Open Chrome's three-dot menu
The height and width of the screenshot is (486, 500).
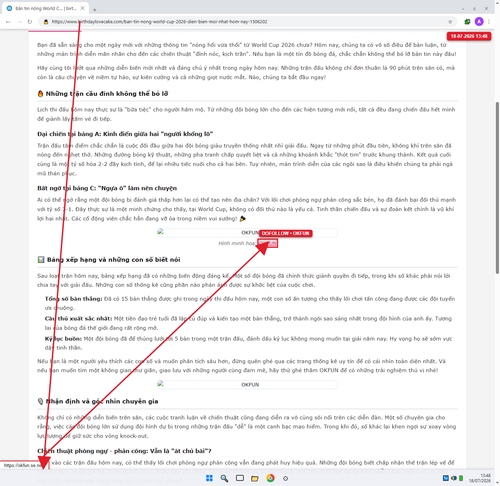coord(489,22)
